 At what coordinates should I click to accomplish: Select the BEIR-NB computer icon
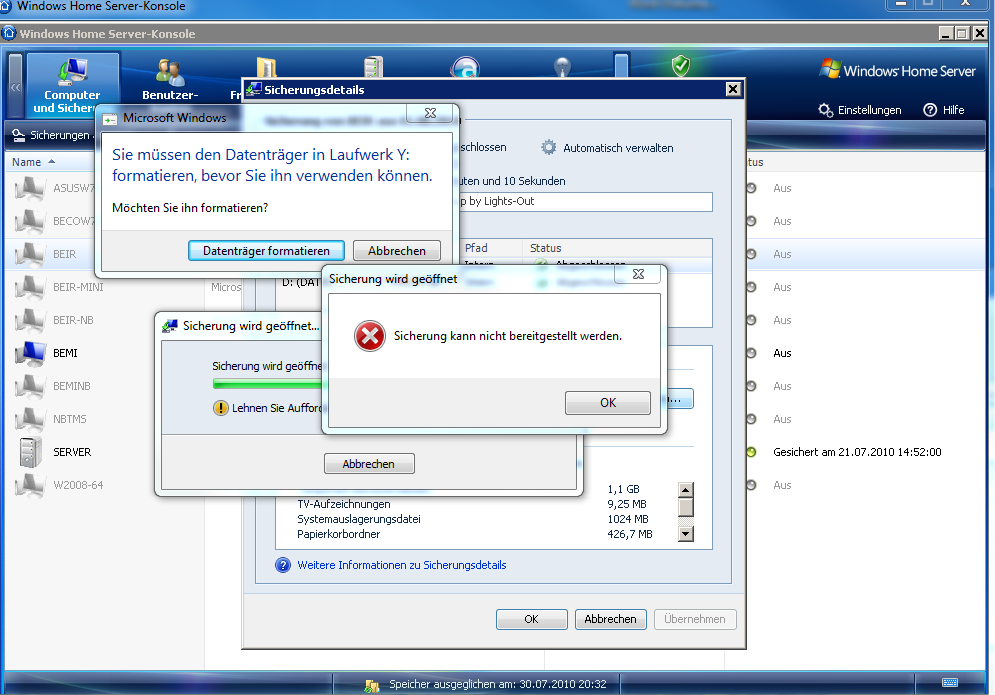[x=30, y=320]
